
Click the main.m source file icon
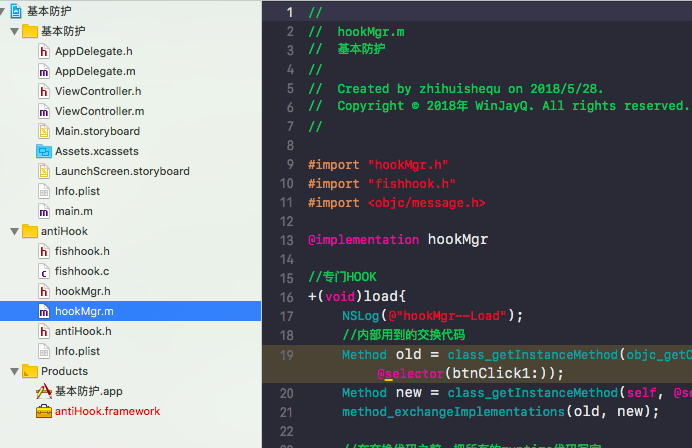[x=44, y=211]
